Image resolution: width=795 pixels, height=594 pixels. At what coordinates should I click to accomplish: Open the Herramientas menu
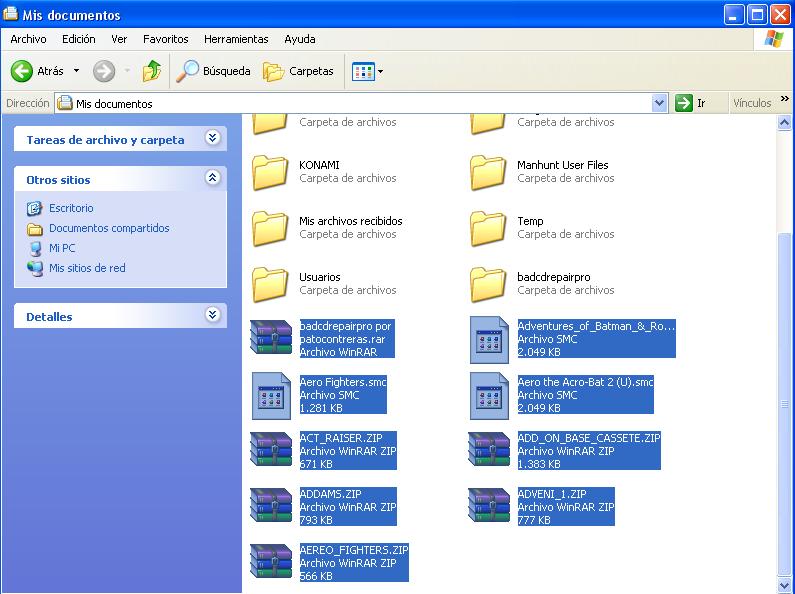pos(236,39)
